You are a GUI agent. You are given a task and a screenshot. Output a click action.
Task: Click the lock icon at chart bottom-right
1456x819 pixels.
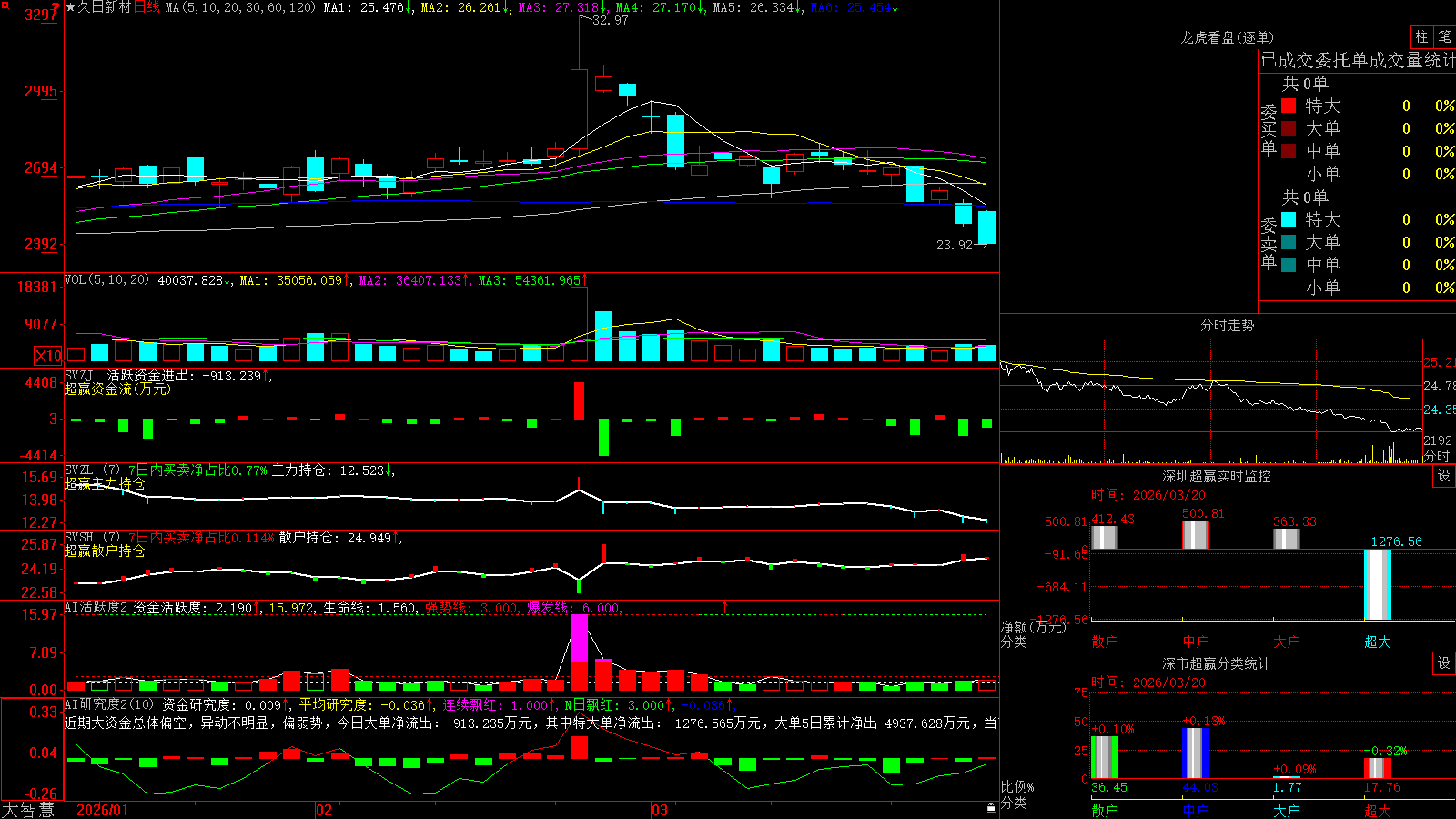pyautogui.click(x=991, y=807)
